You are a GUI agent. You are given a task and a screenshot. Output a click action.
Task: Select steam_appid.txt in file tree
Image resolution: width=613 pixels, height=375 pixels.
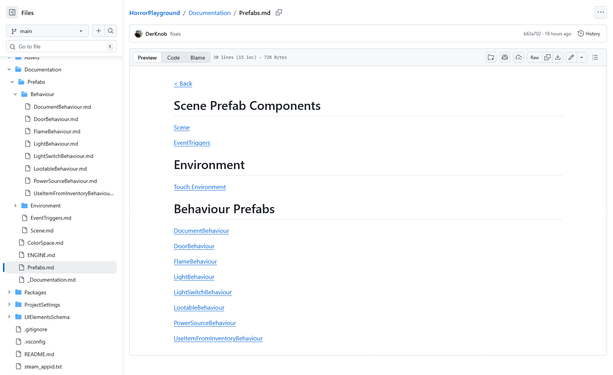(43, 366)
